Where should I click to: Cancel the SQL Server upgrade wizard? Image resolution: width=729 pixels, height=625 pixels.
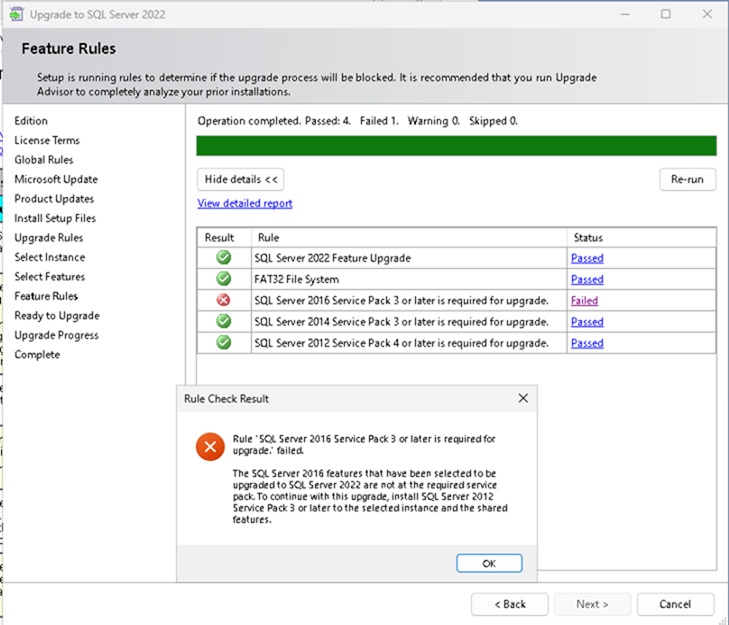coord(675,604)
